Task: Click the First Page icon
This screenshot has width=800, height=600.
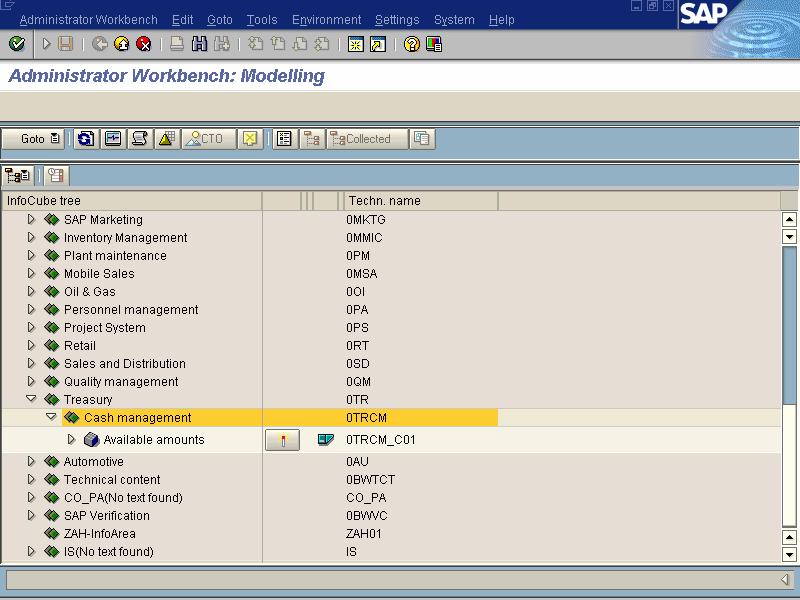Action: (x=255, y=44)
